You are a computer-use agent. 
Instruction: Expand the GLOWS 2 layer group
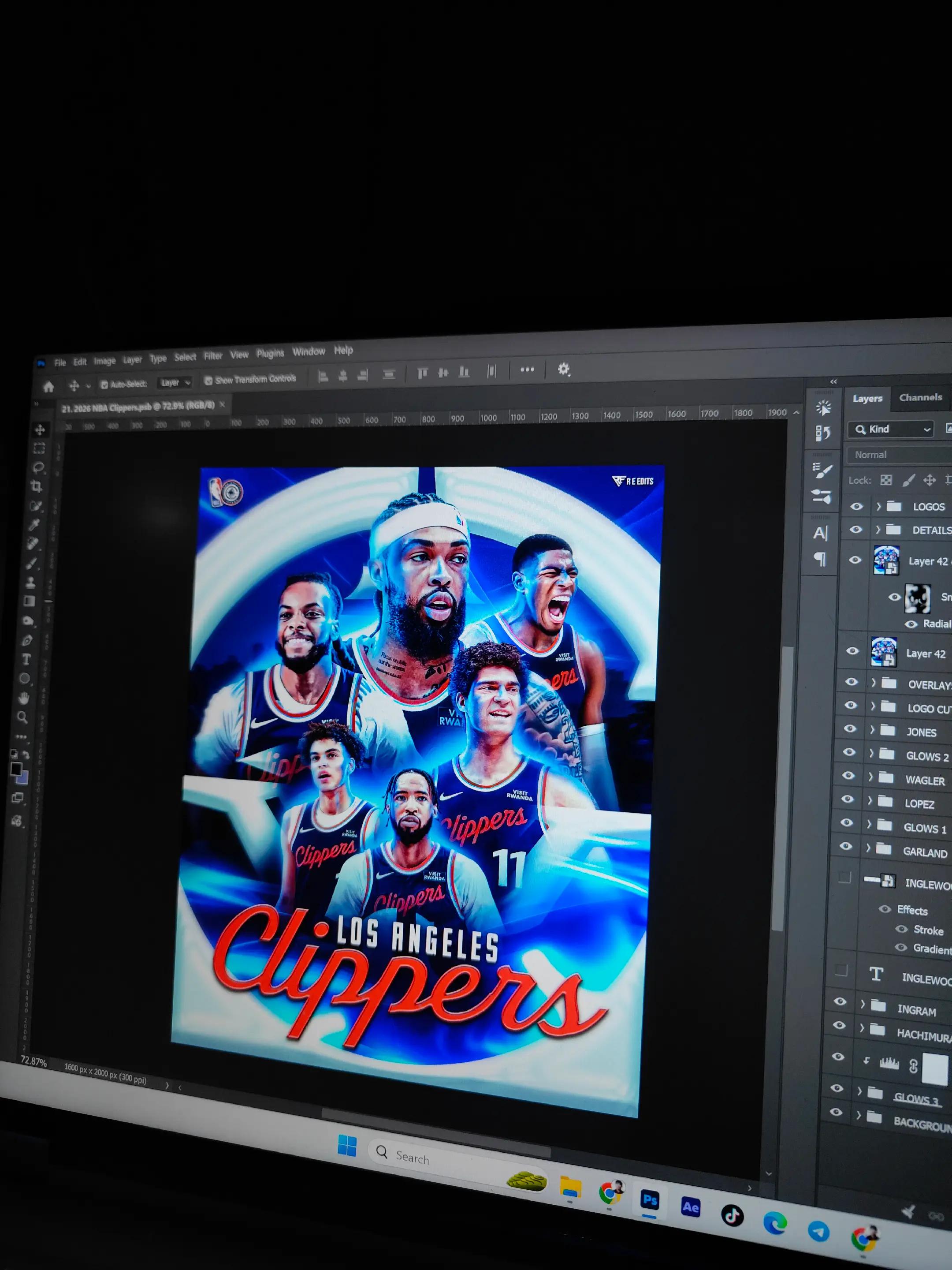click(871, 753)
